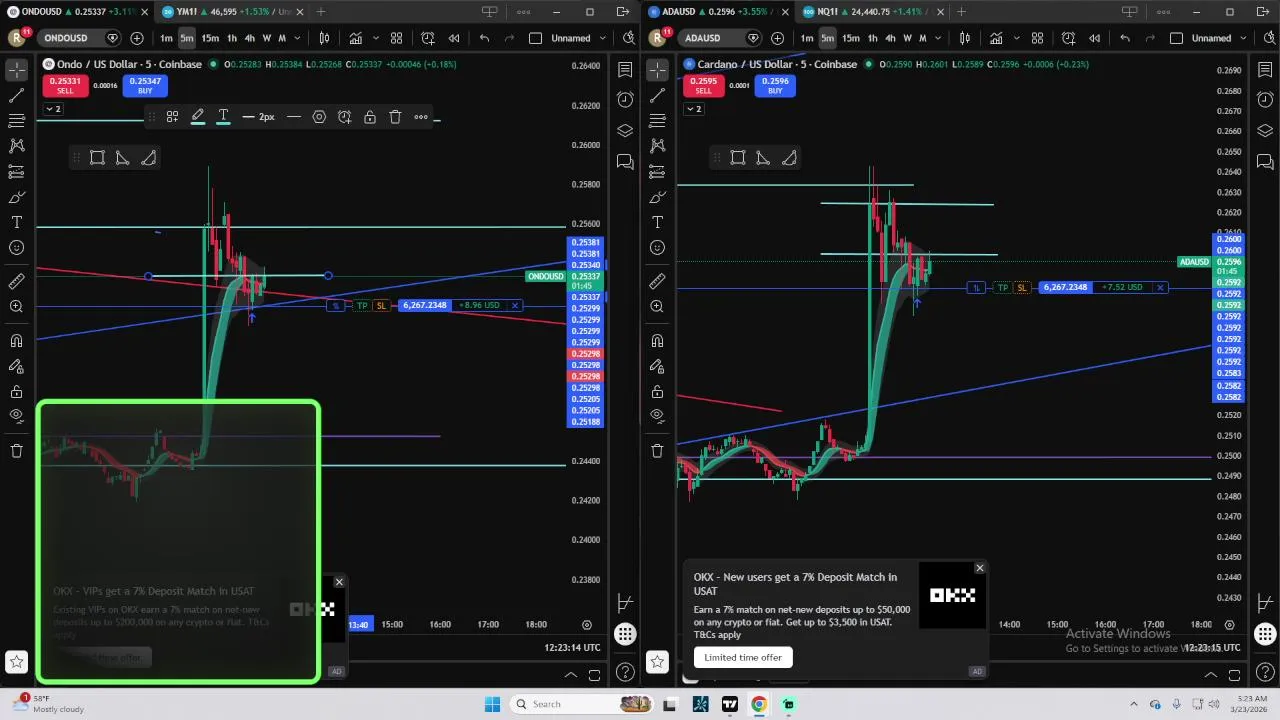This screenshot has width=1280, height=720.
Task: Click the ONDOUSD Buy 0.25347 button
Action: click(145, 86)
